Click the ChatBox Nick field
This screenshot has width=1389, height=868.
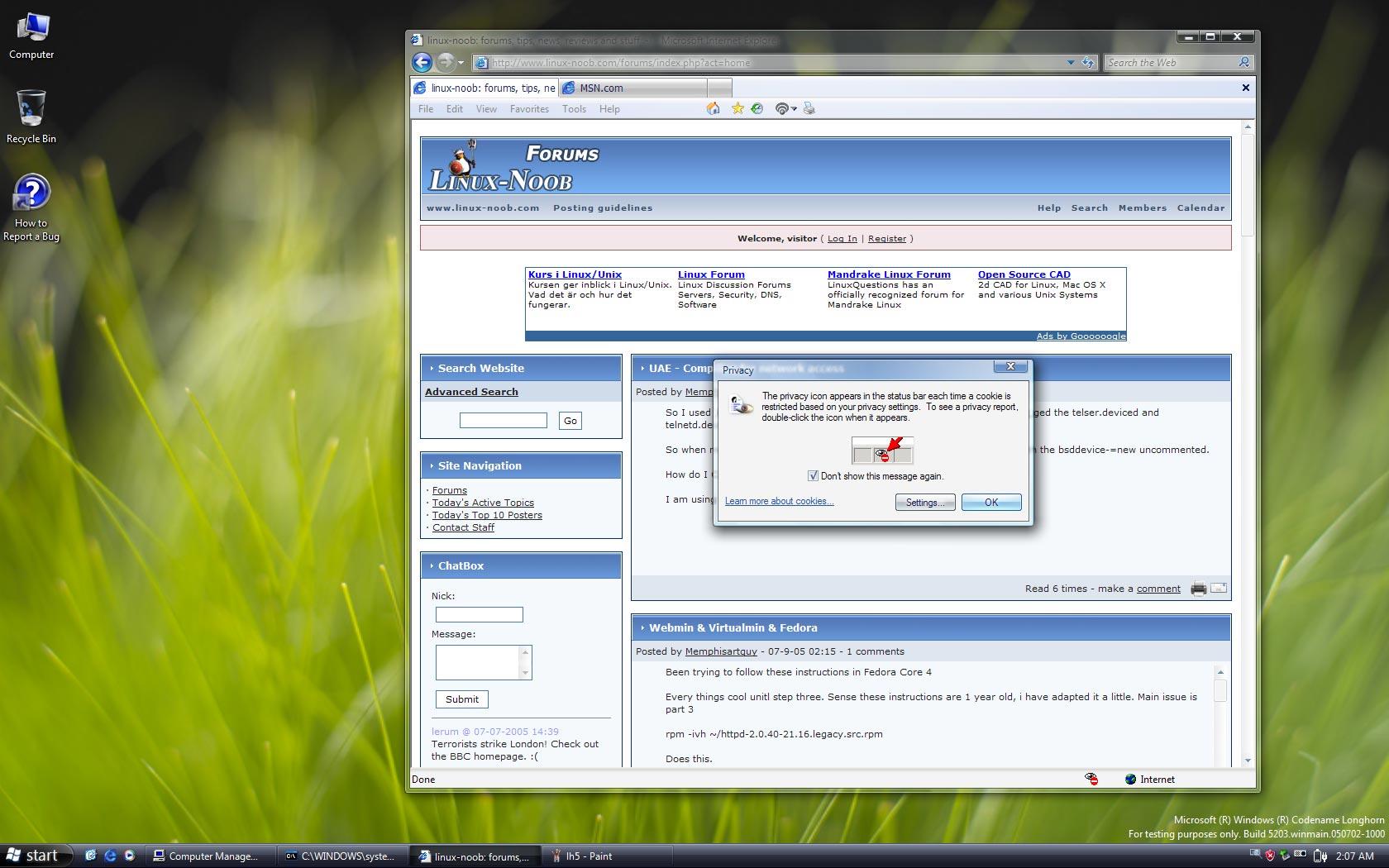[479, 614]
